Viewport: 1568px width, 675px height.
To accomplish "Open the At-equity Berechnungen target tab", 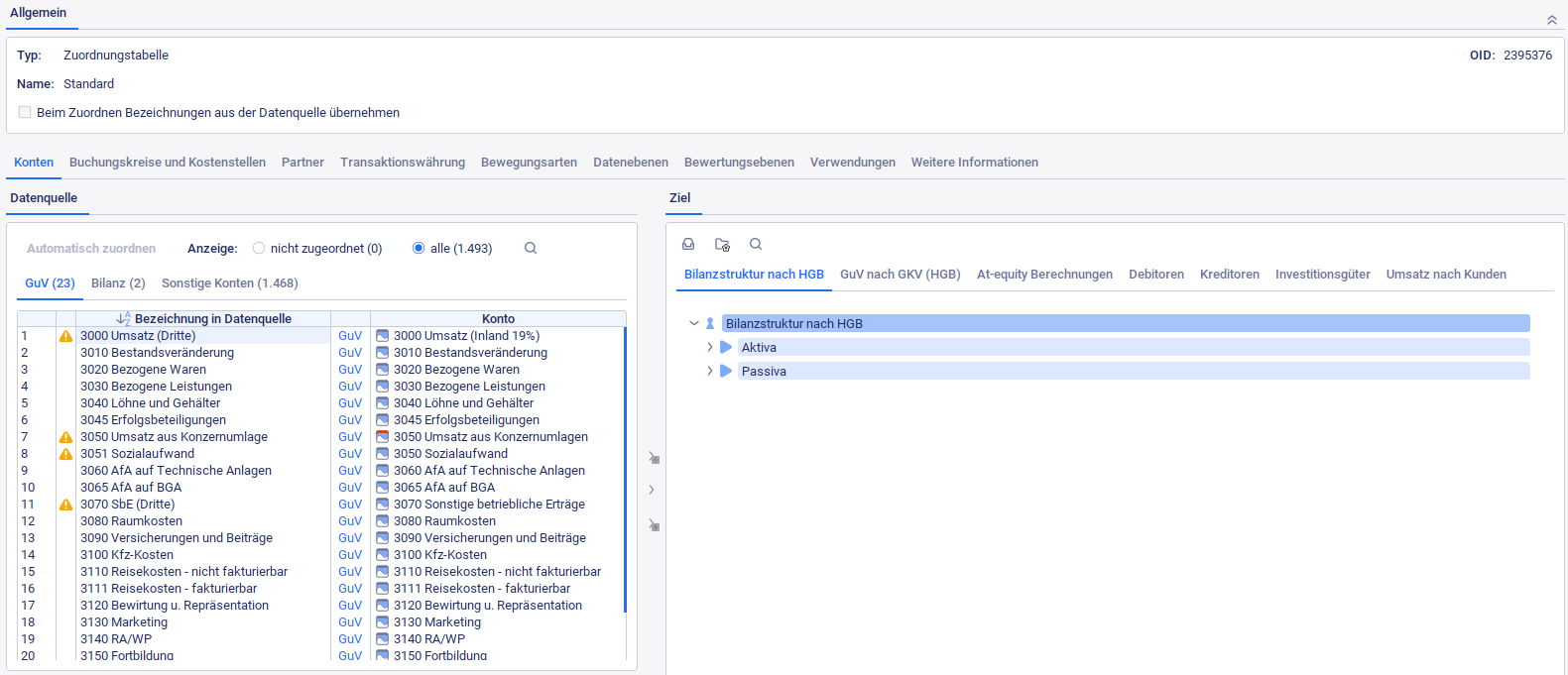I will [x=1044, y=274].
